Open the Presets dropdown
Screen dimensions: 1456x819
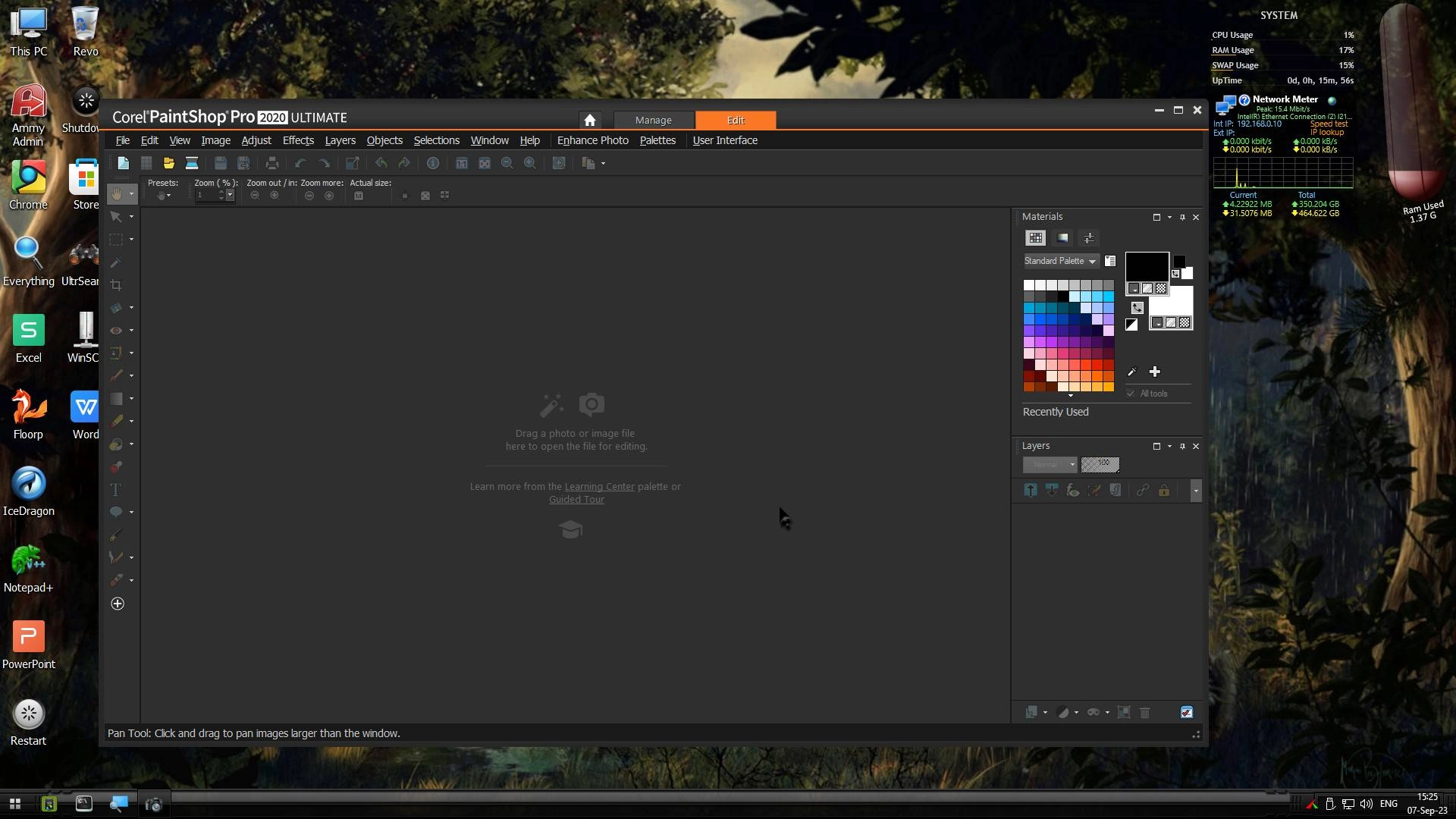coord(163,196)
